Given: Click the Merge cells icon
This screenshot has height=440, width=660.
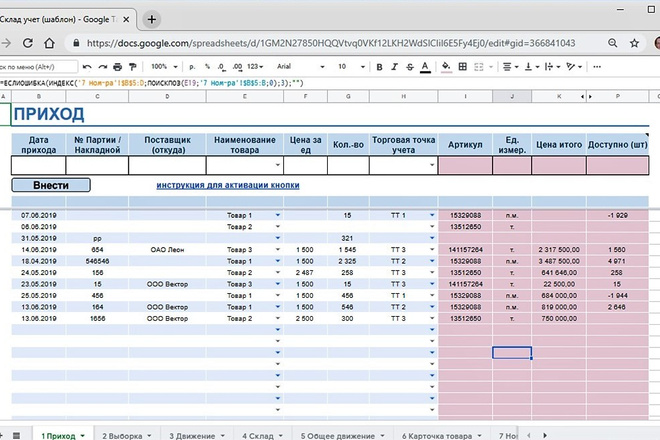Looking at the screenshot, I should pyautogui.click(x=479, y=67).
